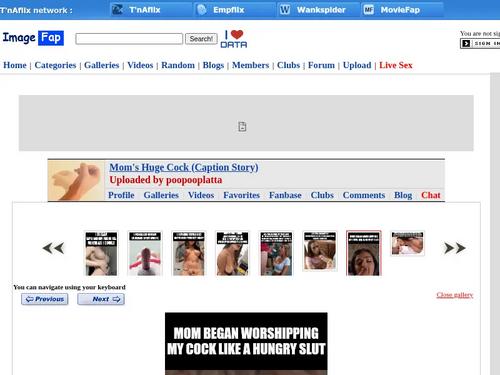Go to the Categories page
500x375 pixels.
(x=55, y=65)
